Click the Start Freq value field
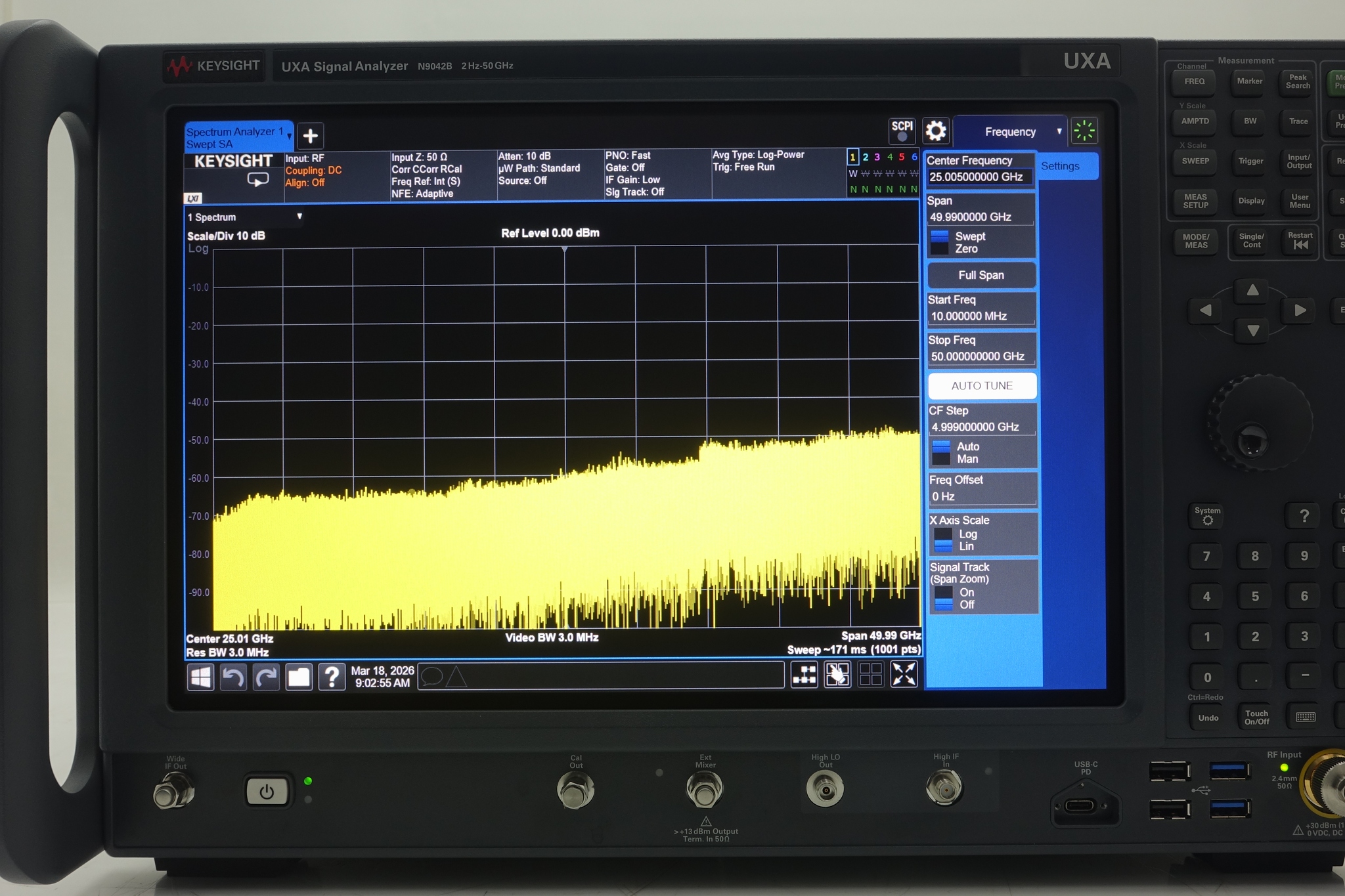The height and width of the screenshot is (896, 1345). click(x=981, y=316)
